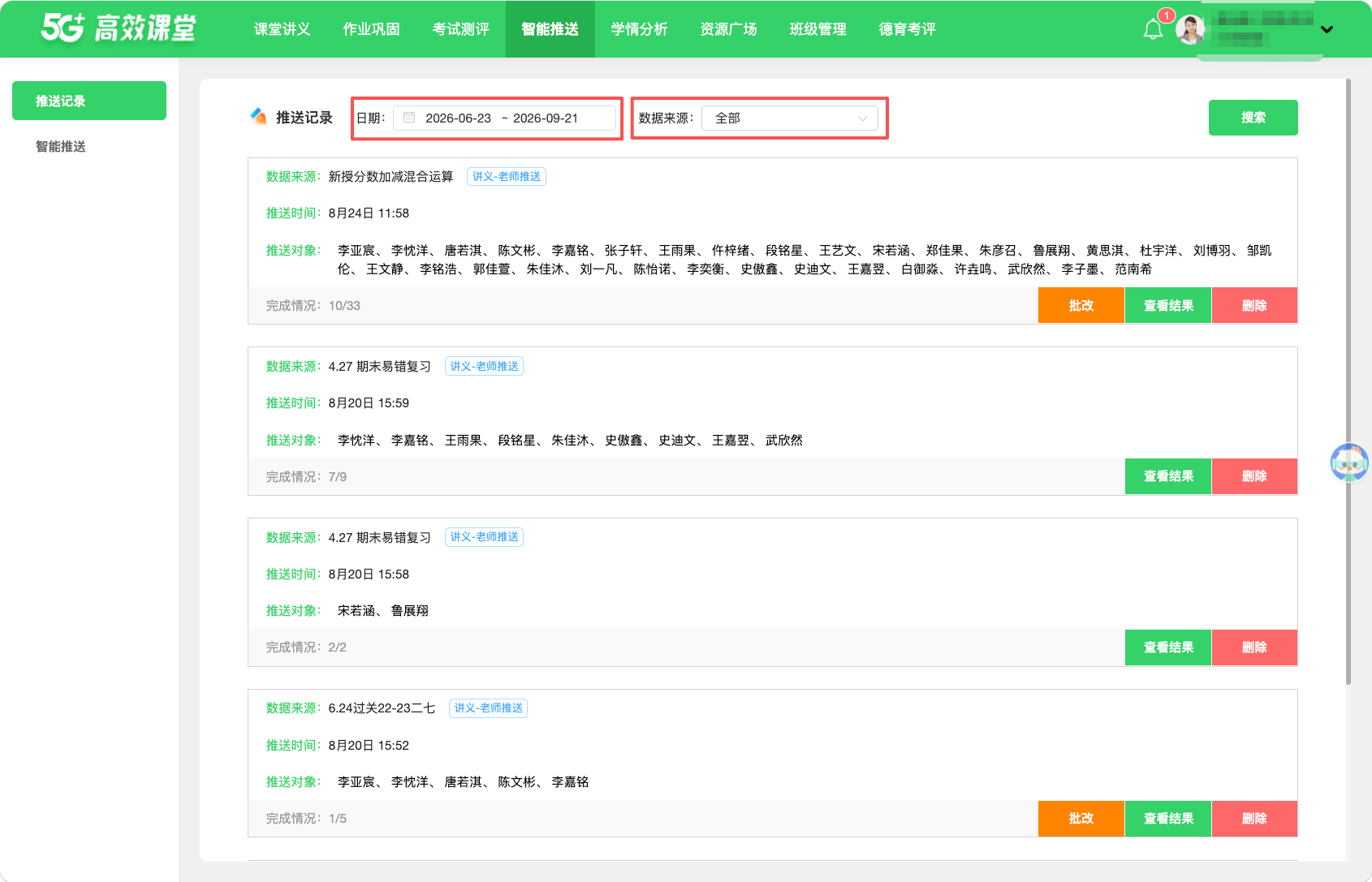Click the 完成情况: 2/2 text
The image size is (1372, 882).
click(306, 648)
